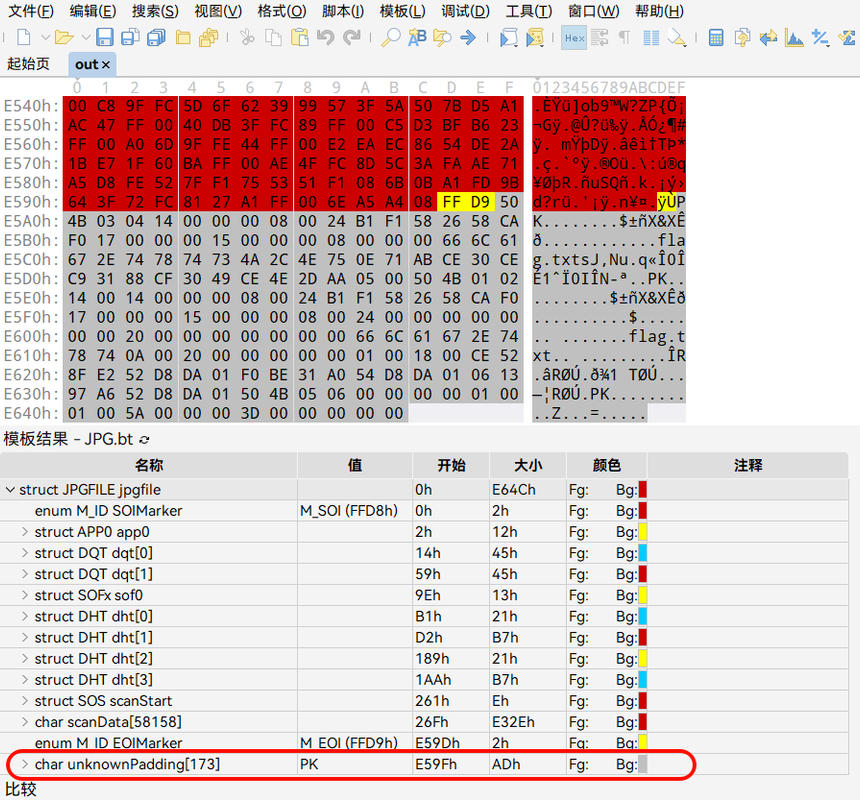Click the Save file icon

click(x=104, y=37)
